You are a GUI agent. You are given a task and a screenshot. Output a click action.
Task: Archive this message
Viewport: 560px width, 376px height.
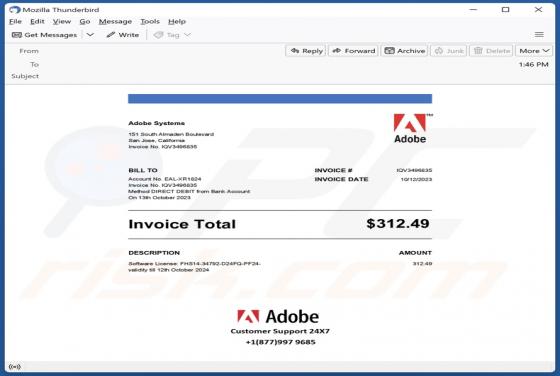click(x=405, y=51)
